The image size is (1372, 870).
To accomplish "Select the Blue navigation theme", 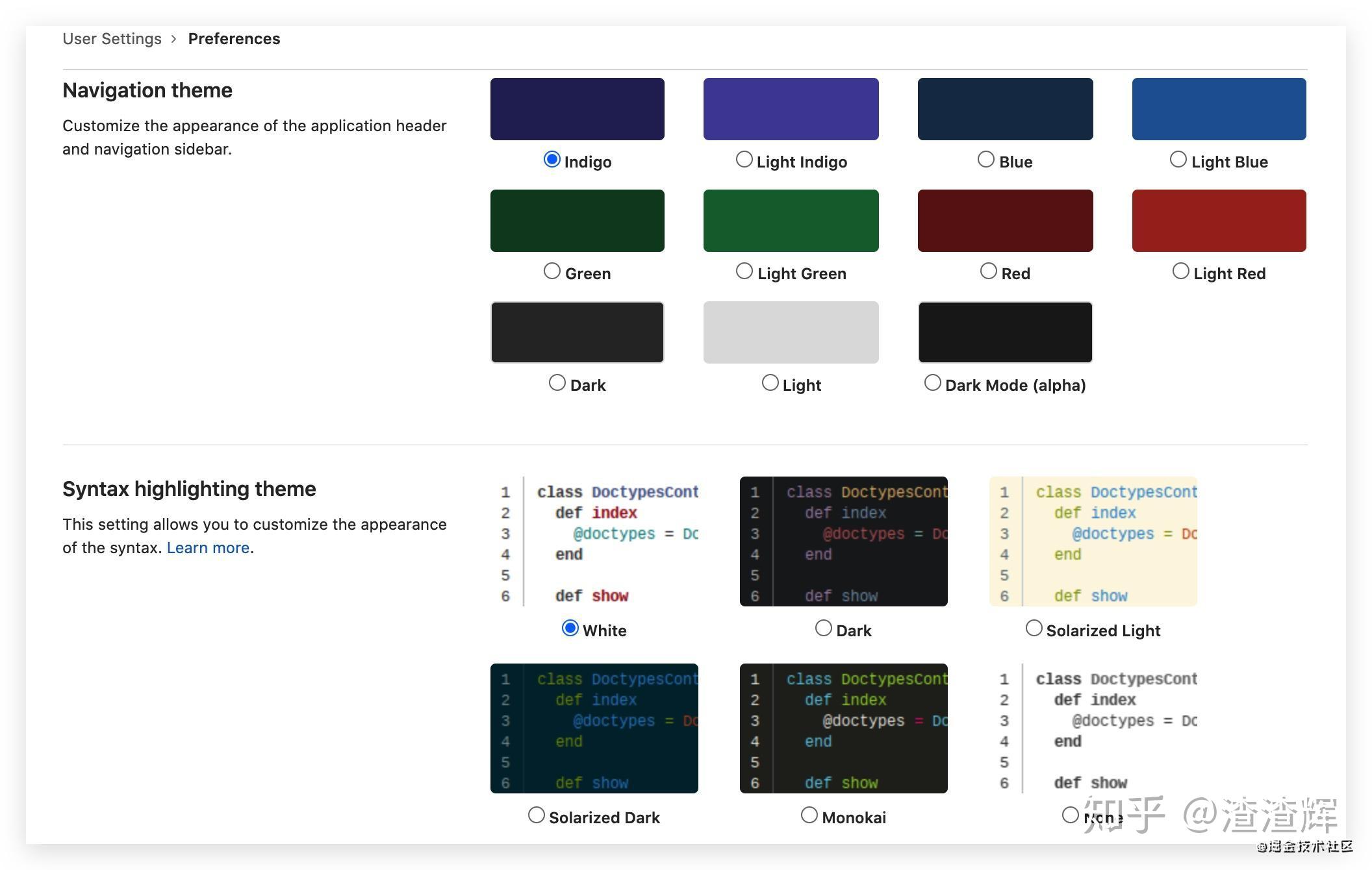I will (986, 158).
